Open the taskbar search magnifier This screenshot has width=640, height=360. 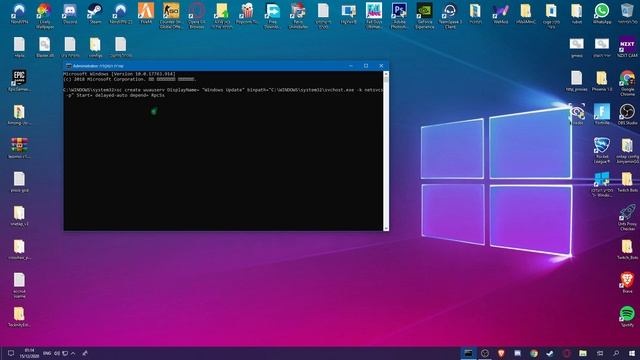tap(616, 353)
